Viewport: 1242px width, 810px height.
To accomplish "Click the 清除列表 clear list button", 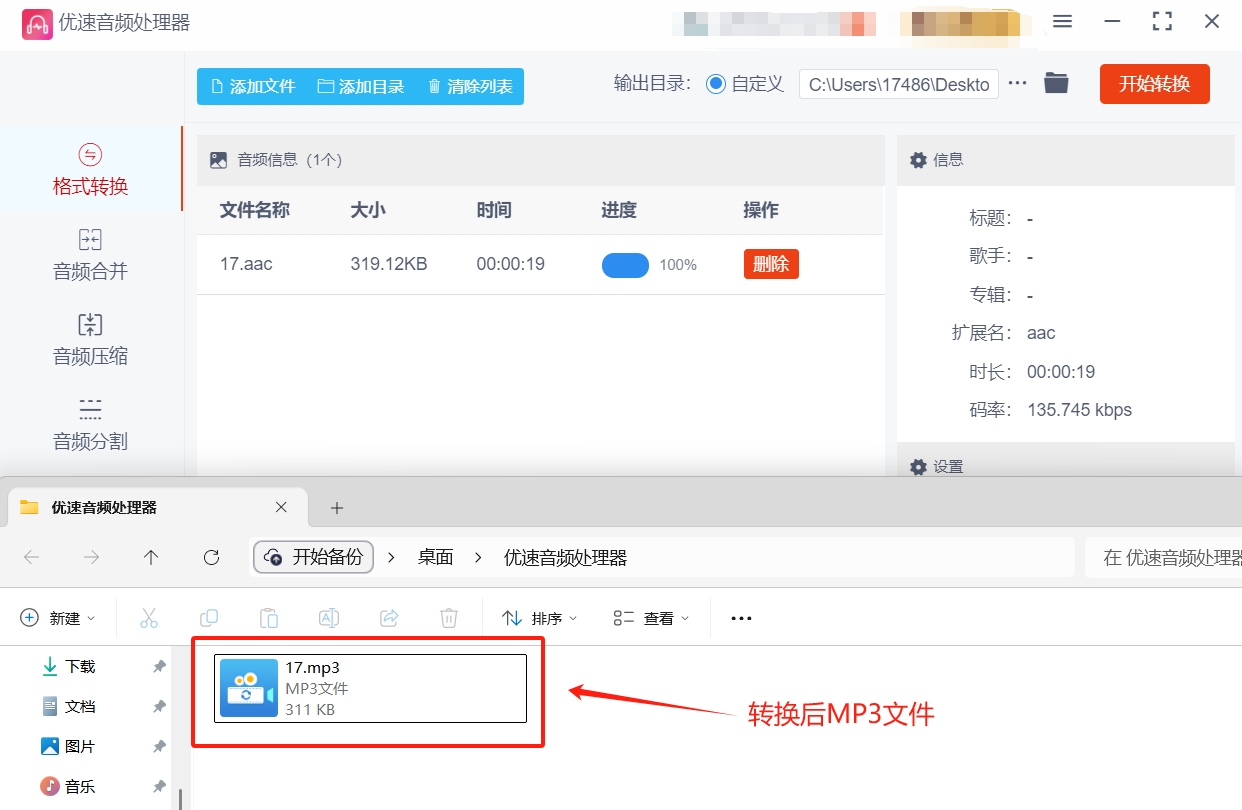I will (470, 86).
